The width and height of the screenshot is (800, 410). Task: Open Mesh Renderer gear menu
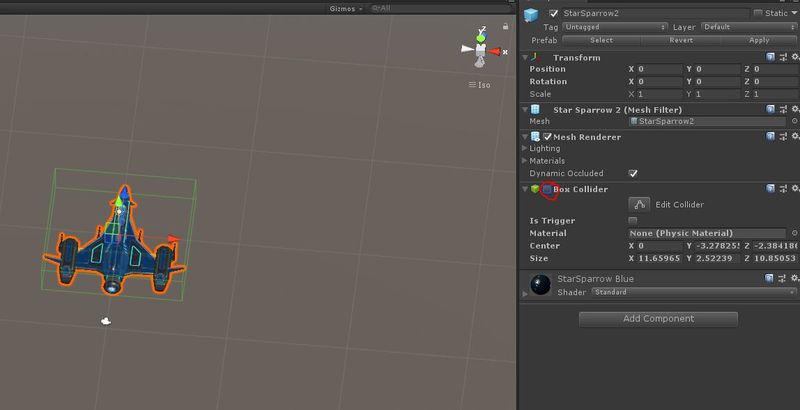click(795, 136)
